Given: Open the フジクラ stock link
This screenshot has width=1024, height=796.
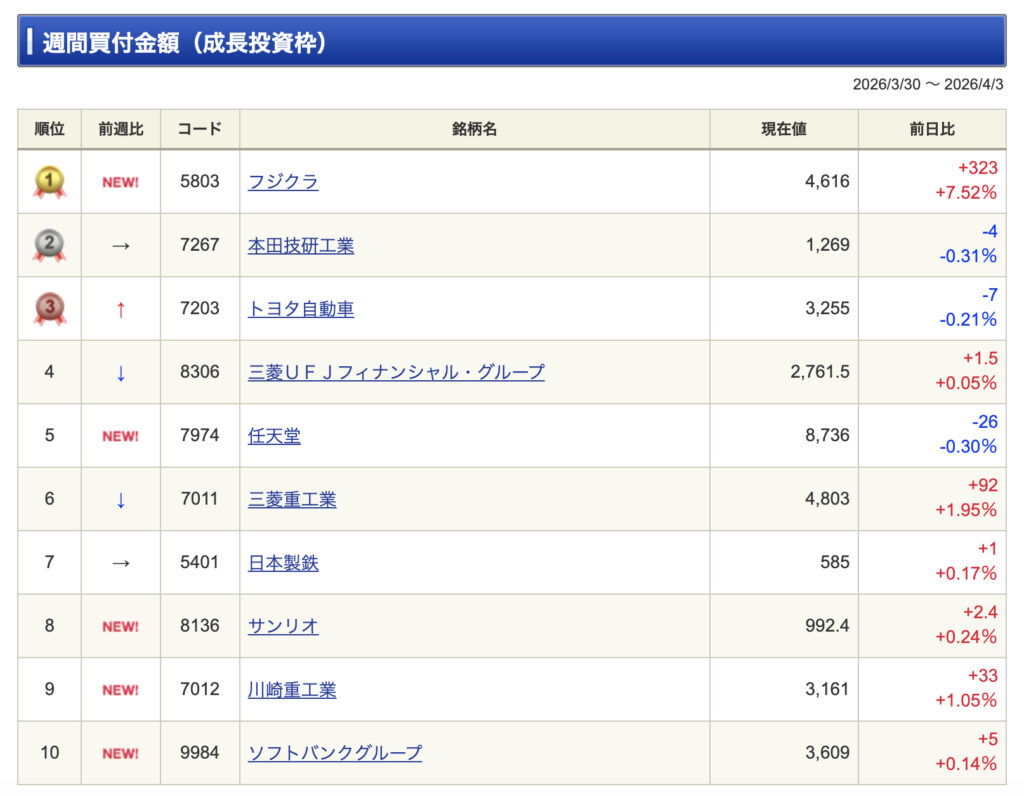Looking at the screenshot, I should coord(283,182).
